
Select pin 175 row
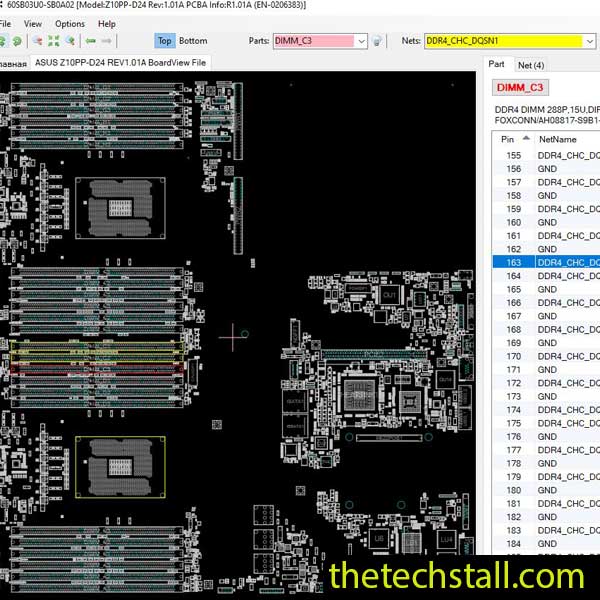point(546,423)
